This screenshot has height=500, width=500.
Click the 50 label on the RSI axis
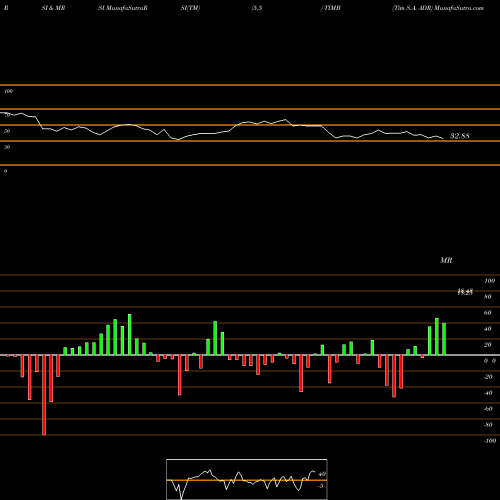pyautogui.click(x=7, y=131)
